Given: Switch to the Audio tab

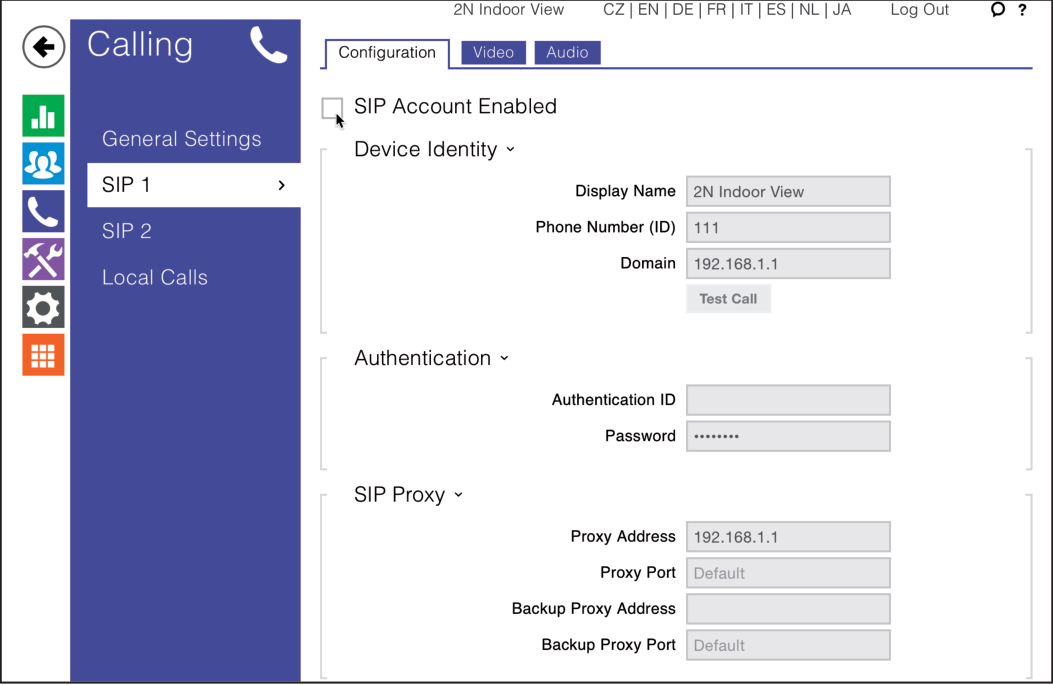Looking at the screenshot, I should 567,53.
